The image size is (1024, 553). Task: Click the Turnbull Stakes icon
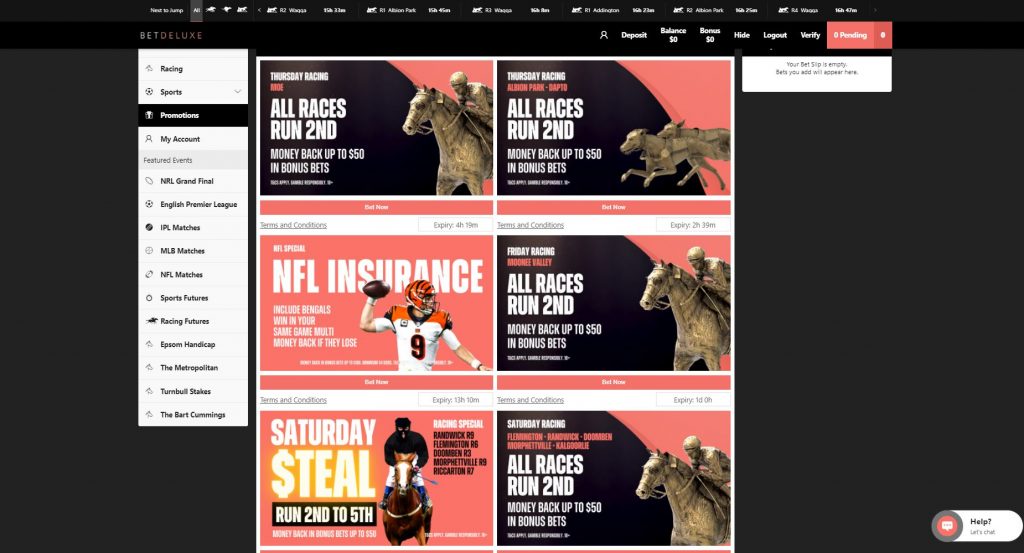149,391
